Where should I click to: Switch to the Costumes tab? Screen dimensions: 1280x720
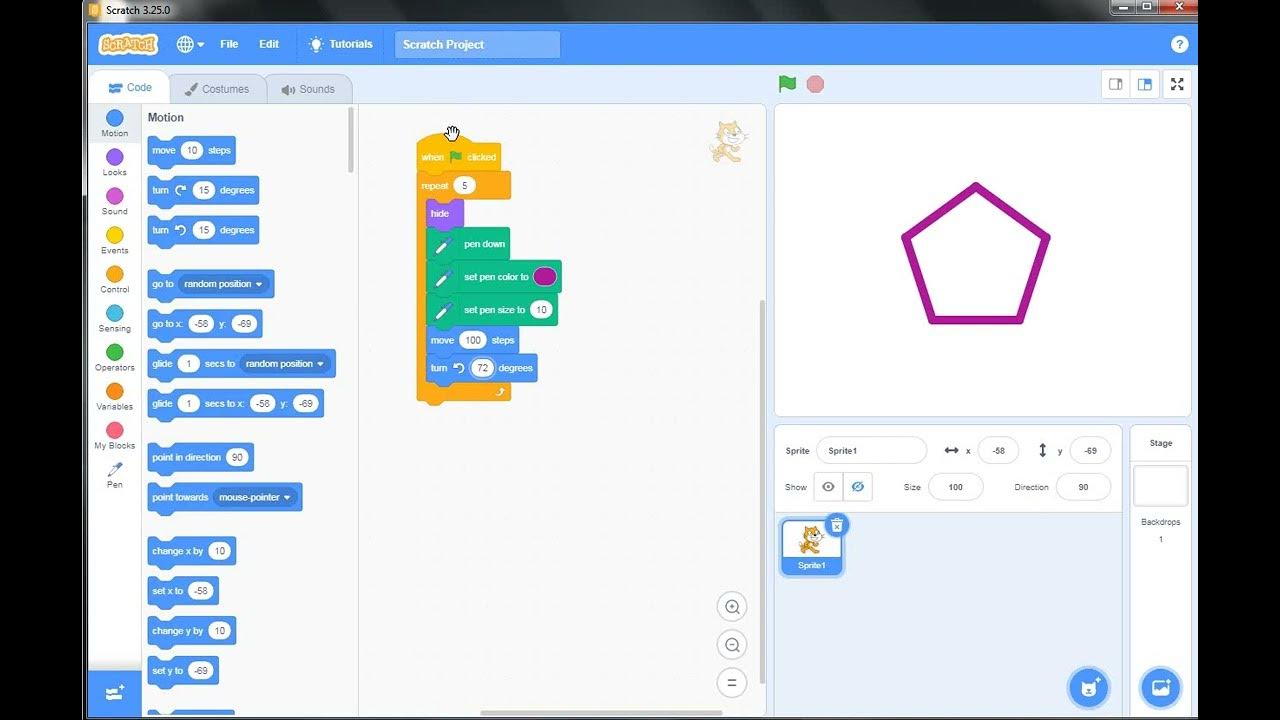coord(217,89)
